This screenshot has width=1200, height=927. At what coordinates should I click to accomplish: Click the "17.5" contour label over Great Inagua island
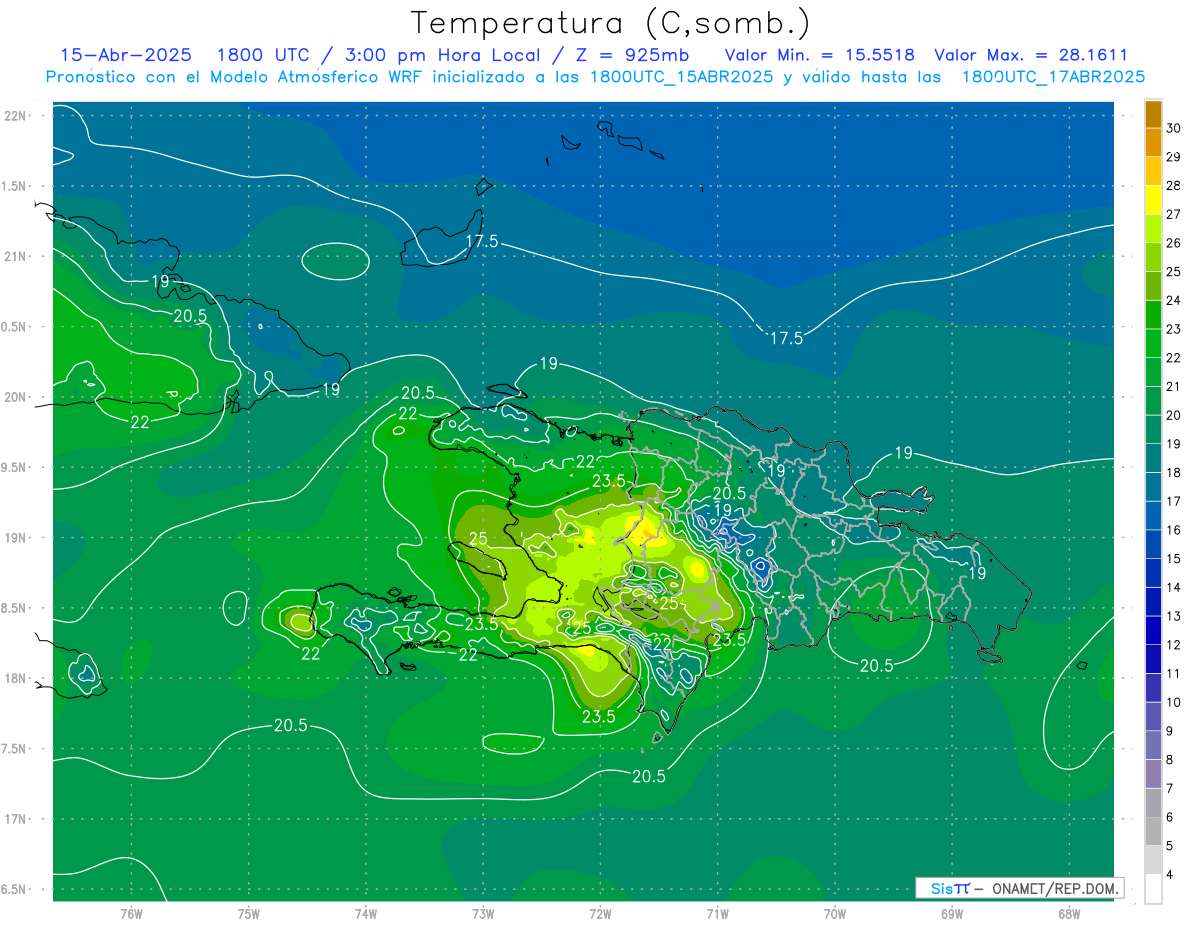(482, 242)
